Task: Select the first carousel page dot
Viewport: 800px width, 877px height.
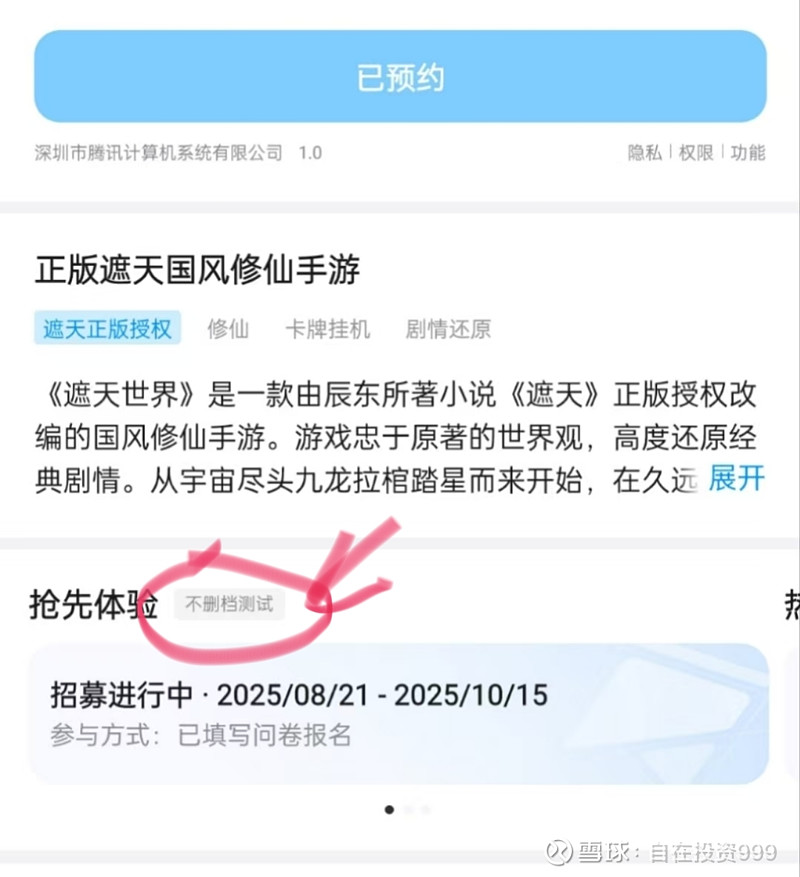Action: click(389, 809)
